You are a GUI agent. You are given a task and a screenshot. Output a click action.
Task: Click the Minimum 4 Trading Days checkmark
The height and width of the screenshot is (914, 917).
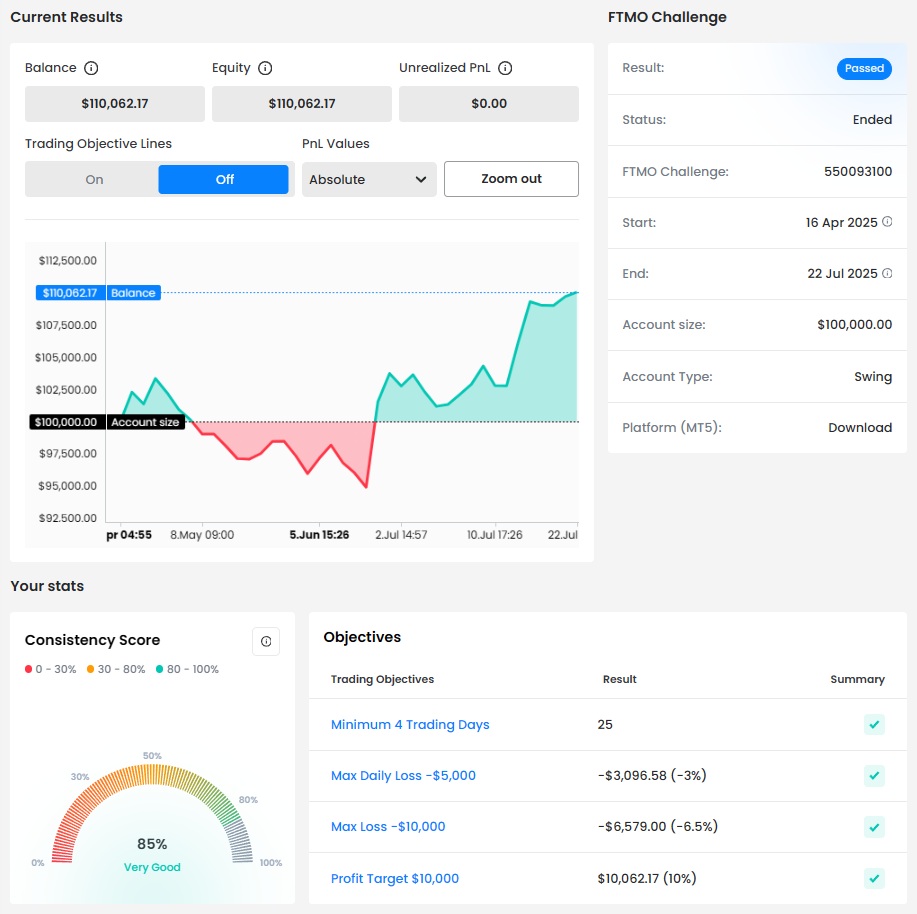(874, 725)
